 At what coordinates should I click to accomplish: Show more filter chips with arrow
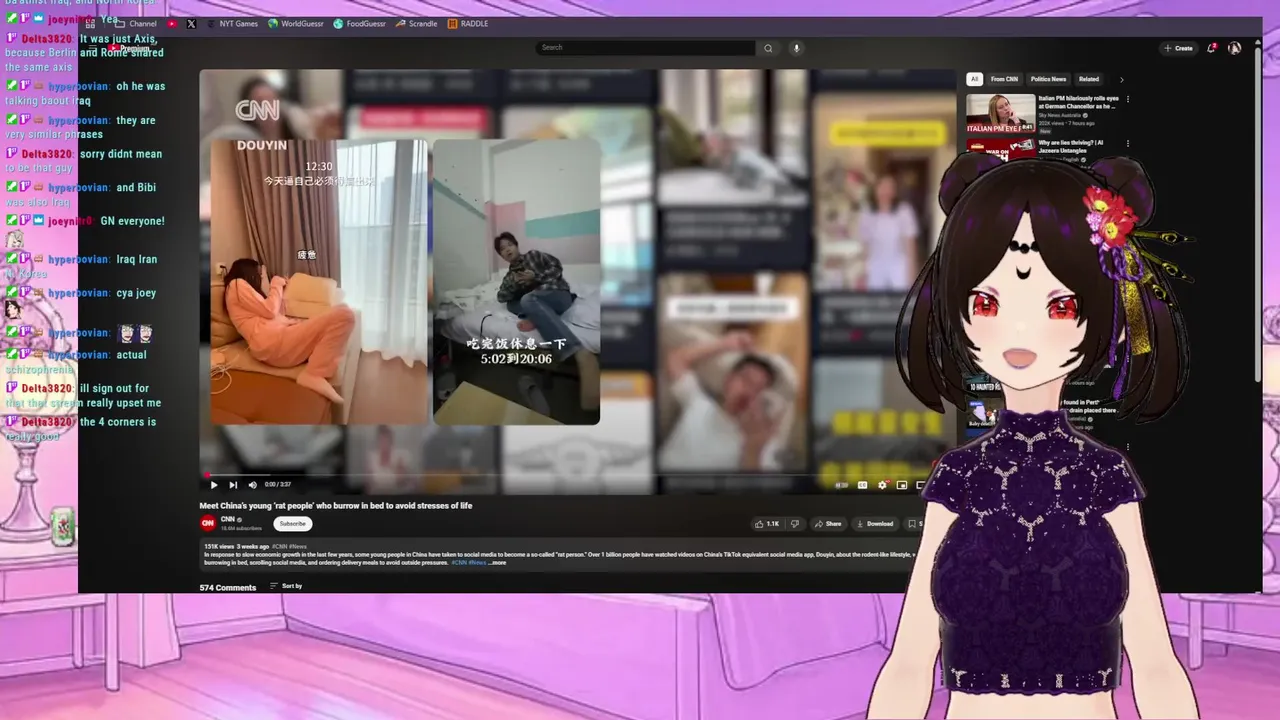(1121, 79)
